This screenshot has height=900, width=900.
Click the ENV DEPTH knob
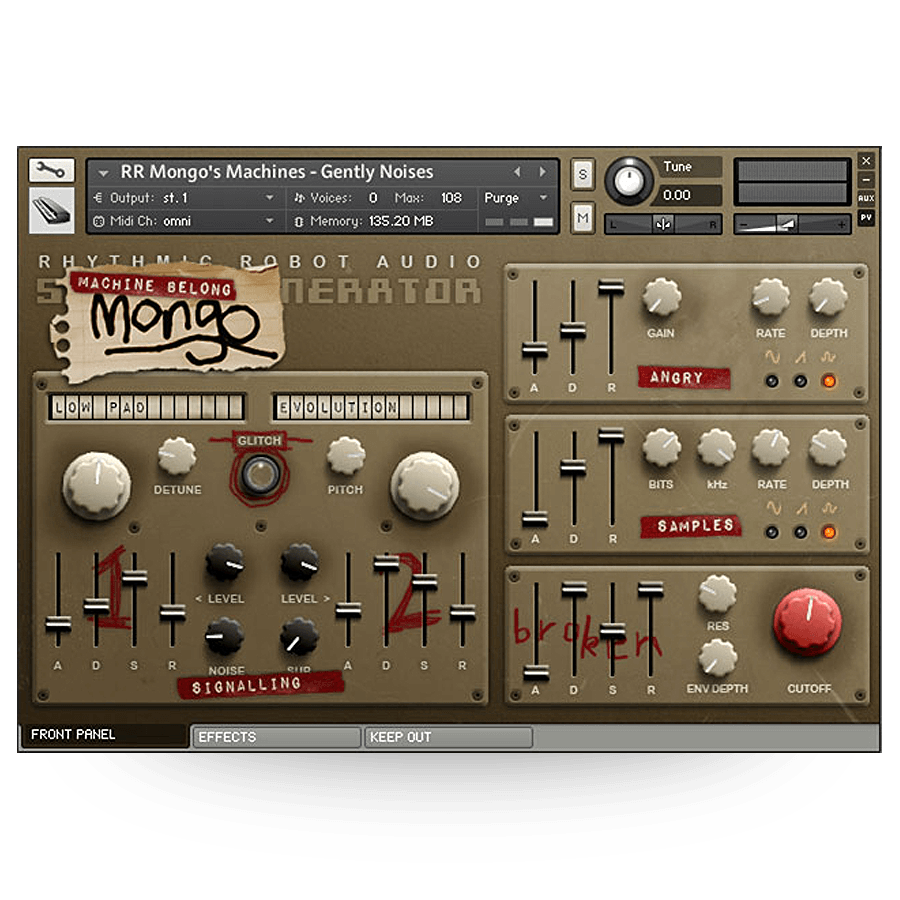717,658
